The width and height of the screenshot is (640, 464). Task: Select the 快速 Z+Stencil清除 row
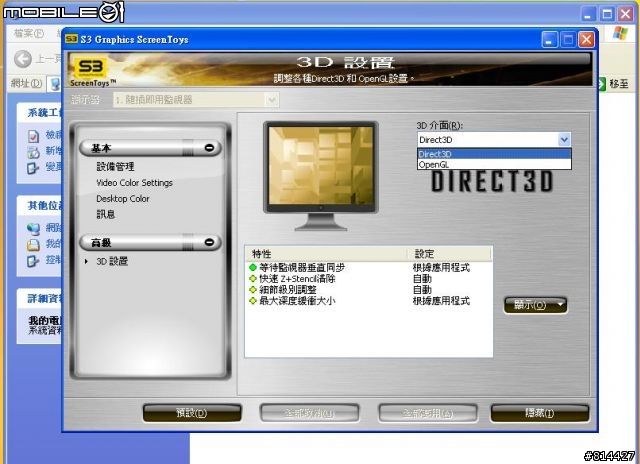pyautogui.click(x=369, y=279)
